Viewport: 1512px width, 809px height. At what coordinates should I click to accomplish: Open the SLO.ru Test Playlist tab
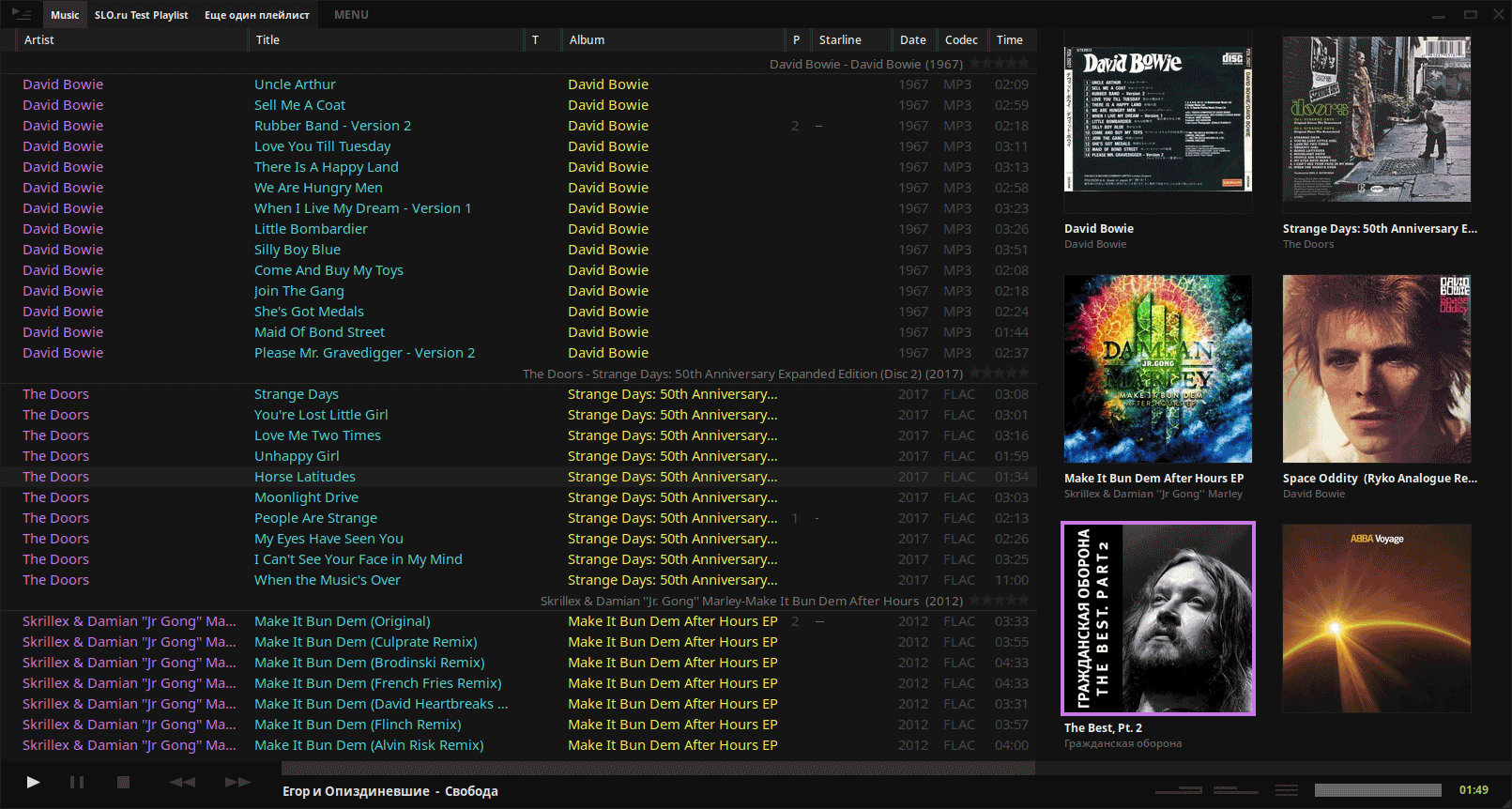click(141, 15)
